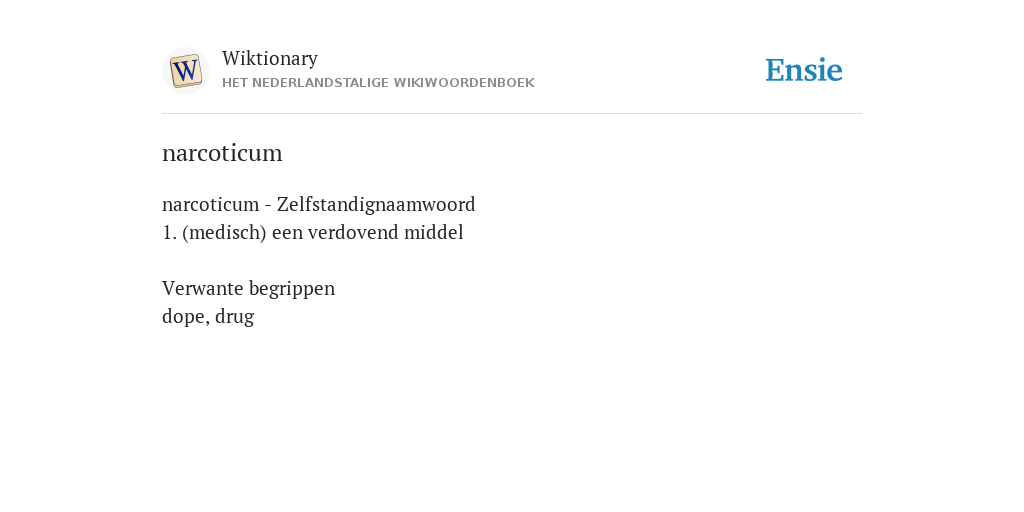The image size is (1024, 512).
Task: Select the word middel in the definition
Action: 434,232
